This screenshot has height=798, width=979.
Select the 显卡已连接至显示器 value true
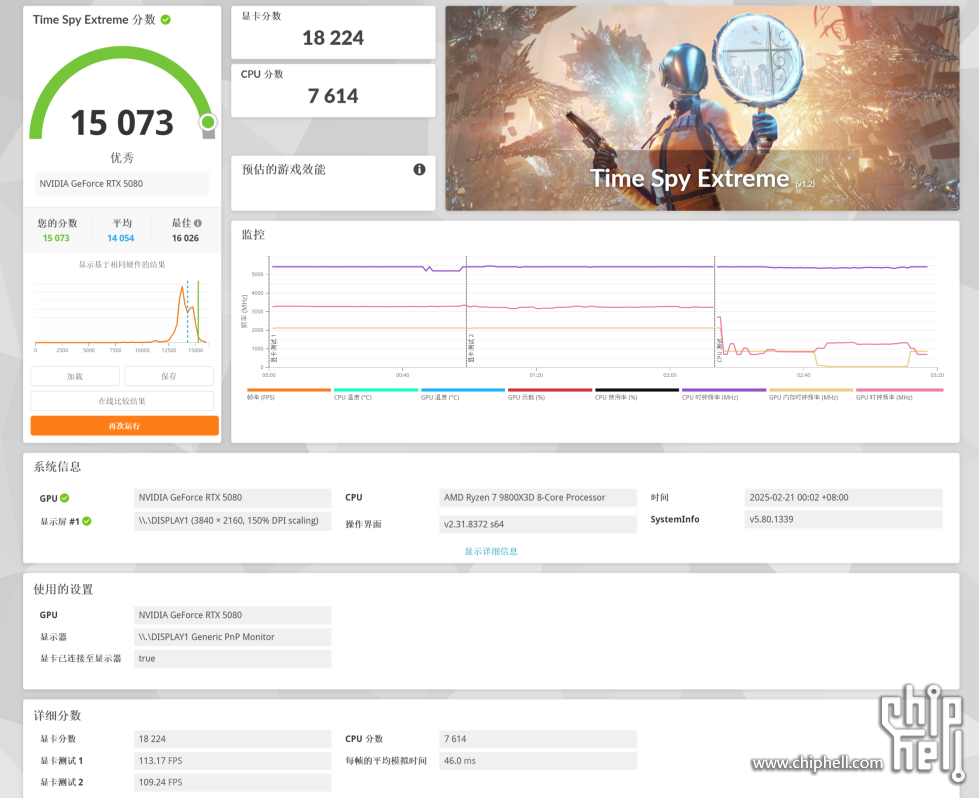[232, 659]
